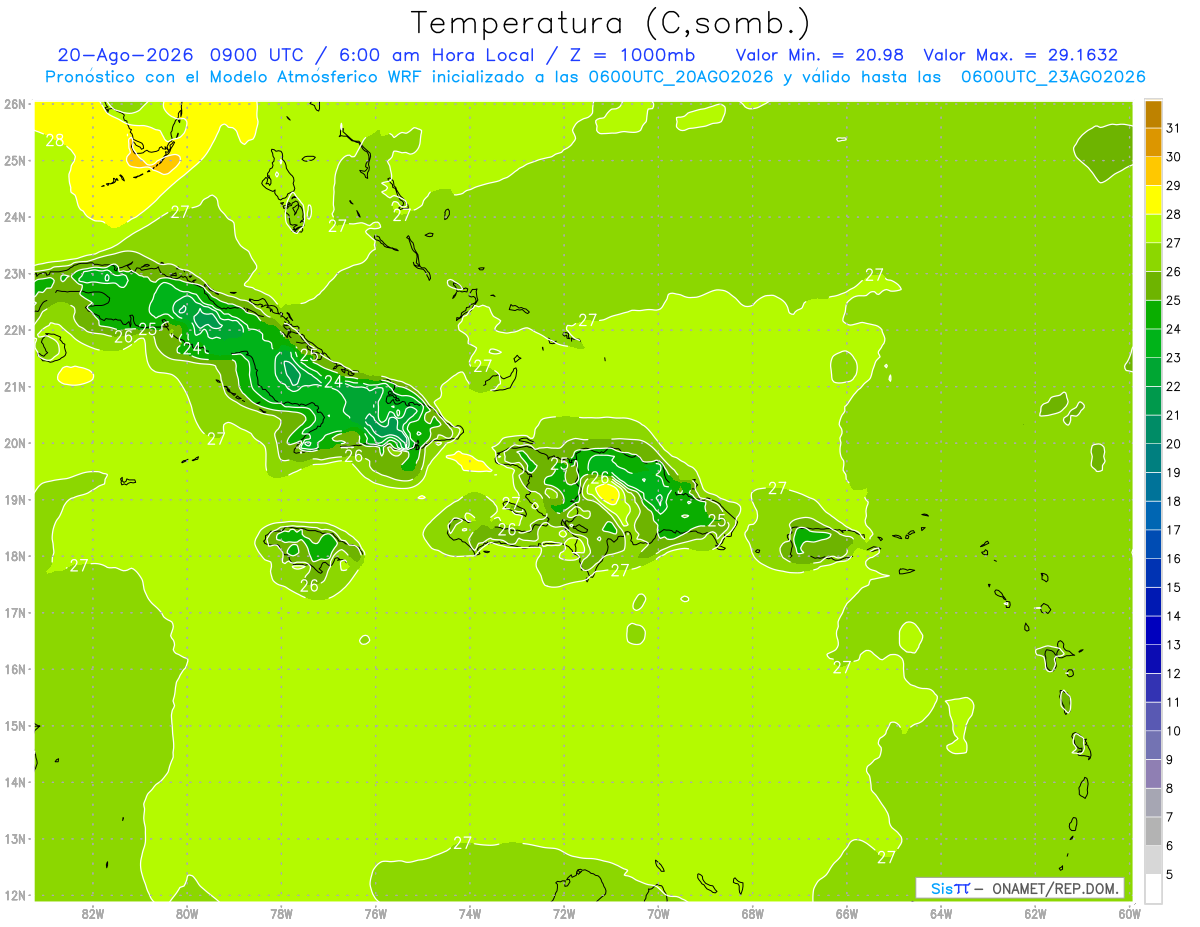Click the color bar label '31'
1200x927 pixels.
[1174, 128]
